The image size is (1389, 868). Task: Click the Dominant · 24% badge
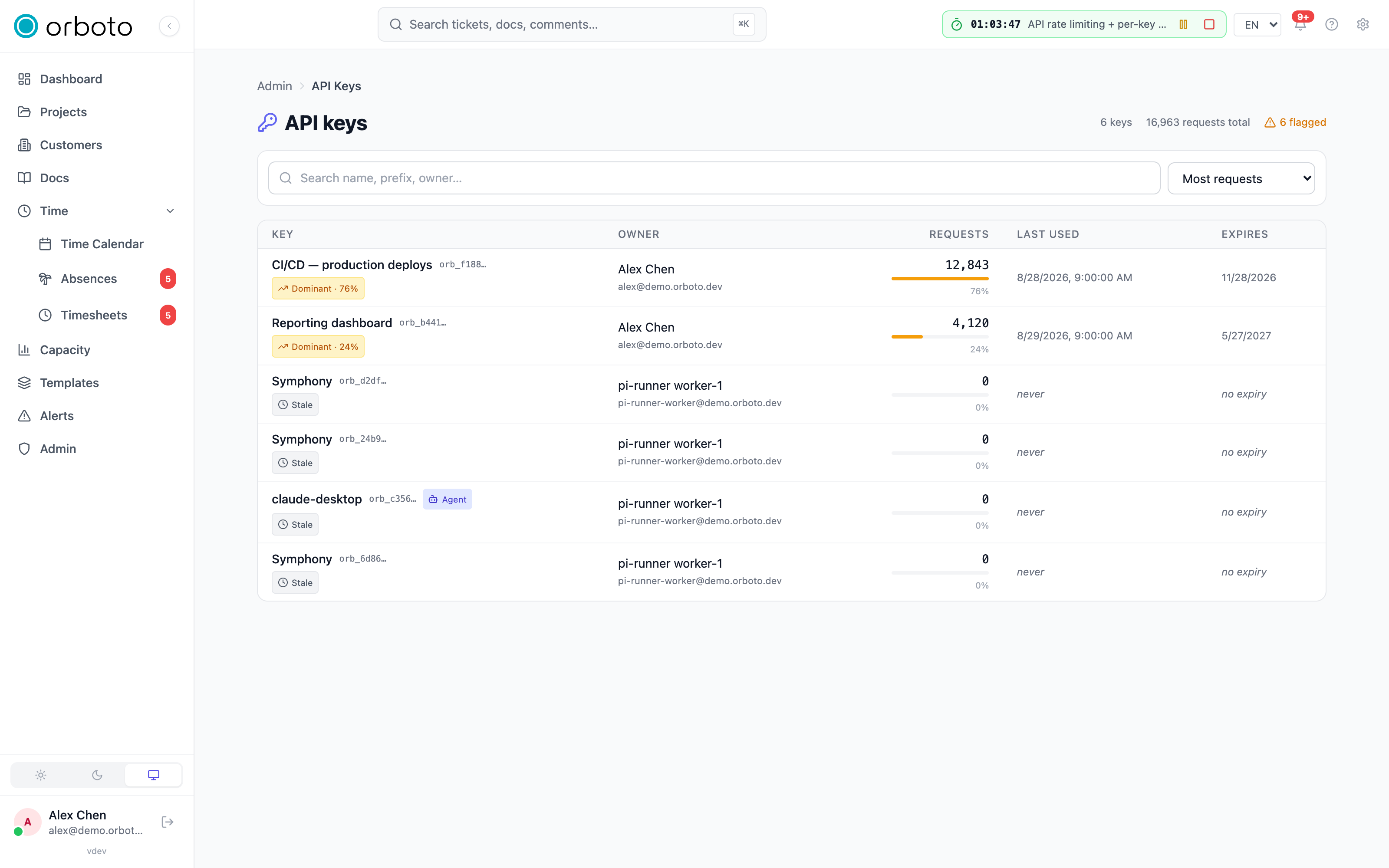(x=318, y=346)
